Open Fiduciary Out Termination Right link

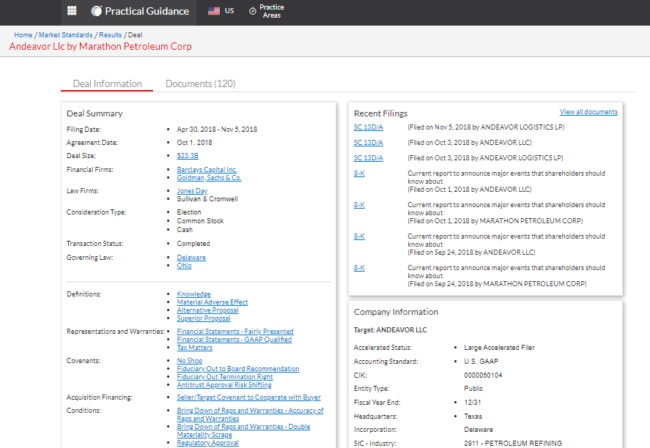tap(225, 377)
